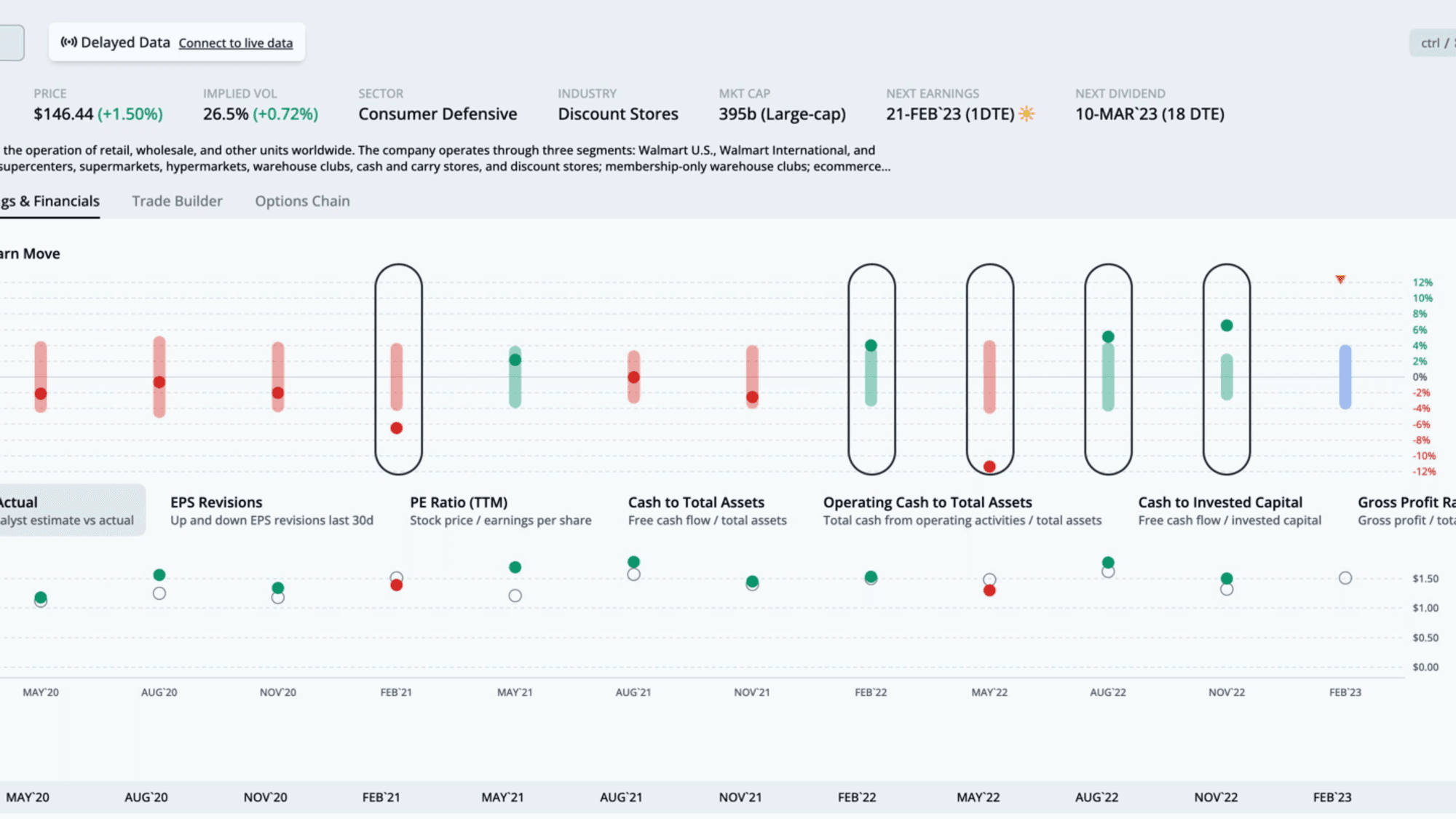Switch to the Options Chain tab
The height and width of the screenshot is (819, 1456).
coord(302,201)
